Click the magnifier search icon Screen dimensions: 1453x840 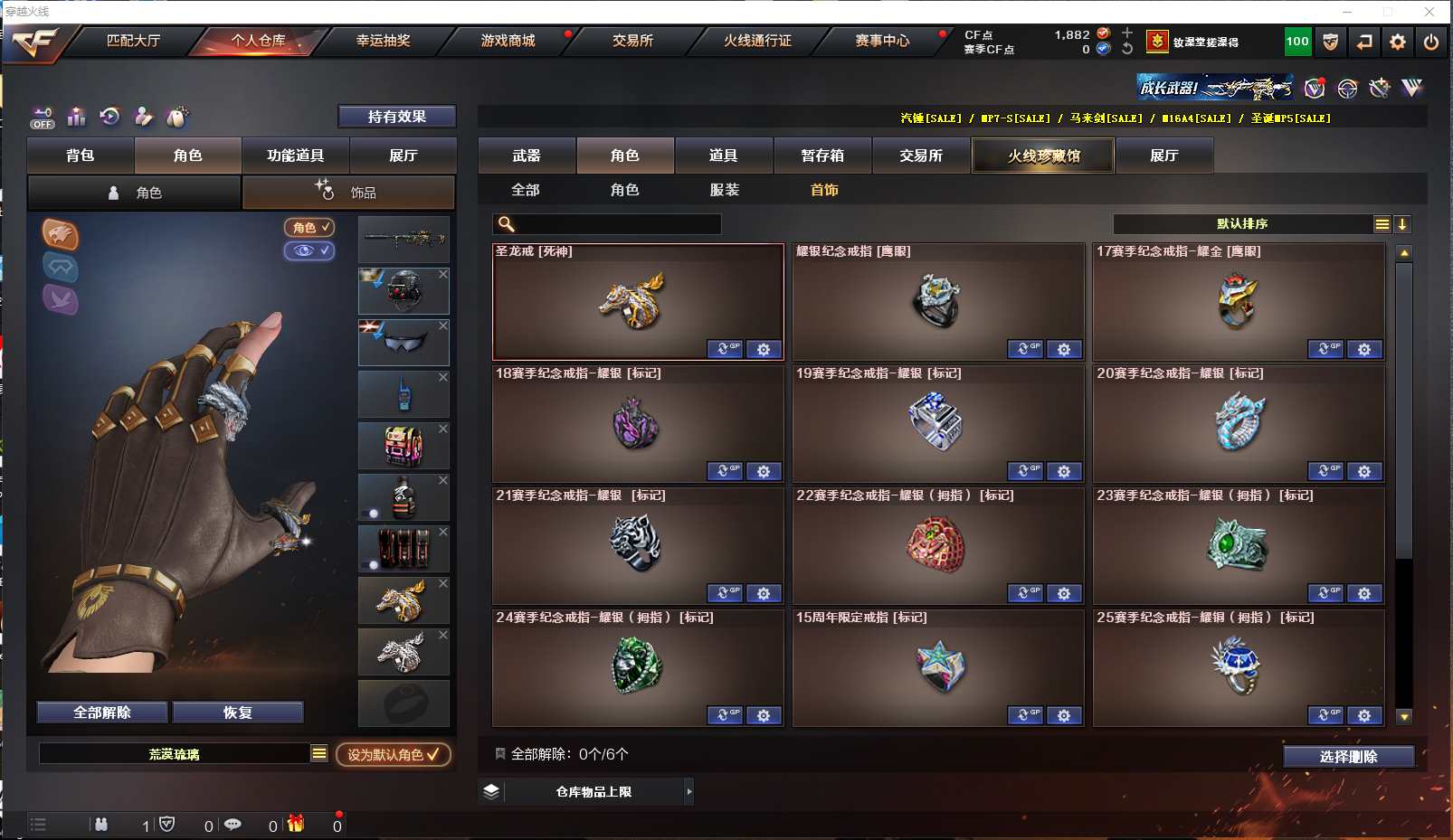point(507,224)
